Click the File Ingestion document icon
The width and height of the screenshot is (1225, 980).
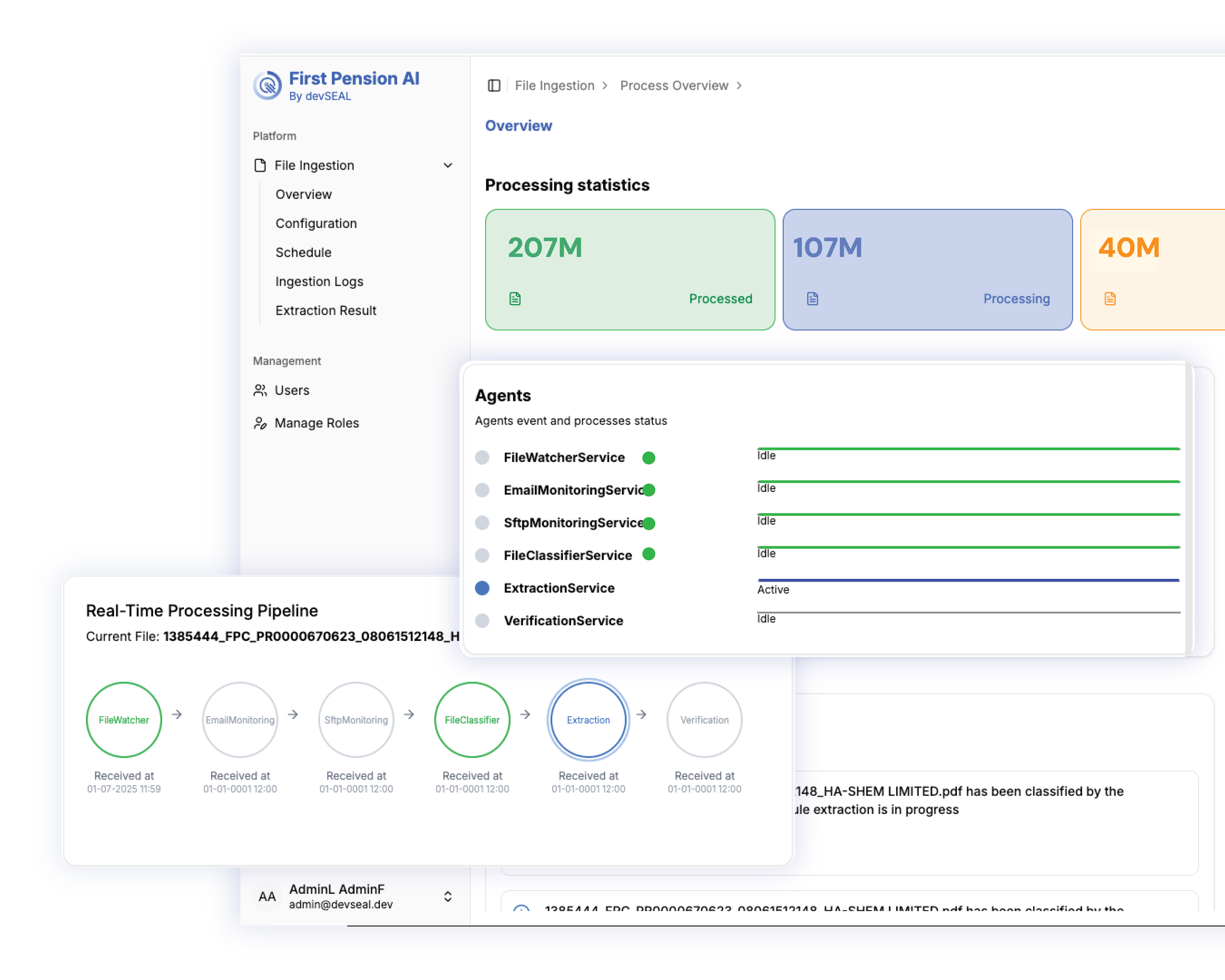coord(260,165)
